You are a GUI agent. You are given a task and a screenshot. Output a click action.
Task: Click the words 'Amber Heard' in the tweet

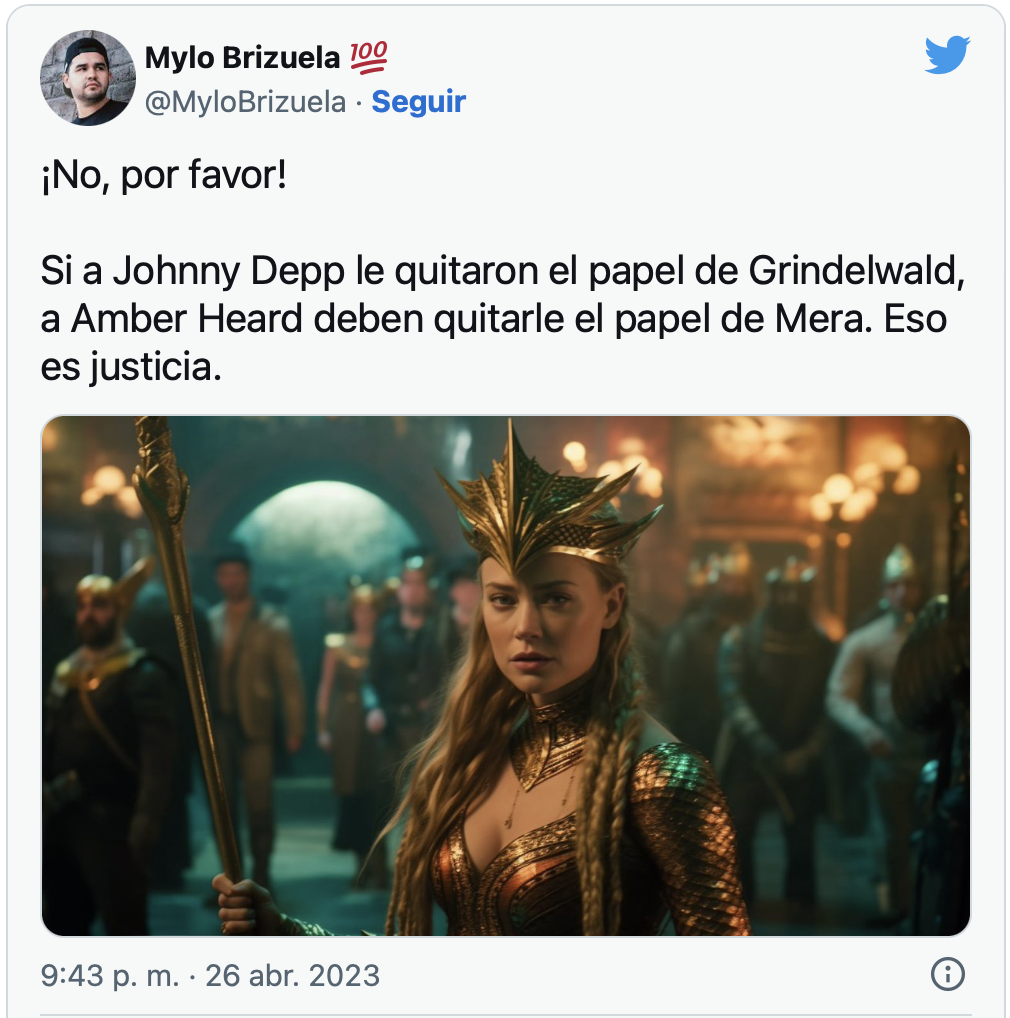[x=187, y=319]
